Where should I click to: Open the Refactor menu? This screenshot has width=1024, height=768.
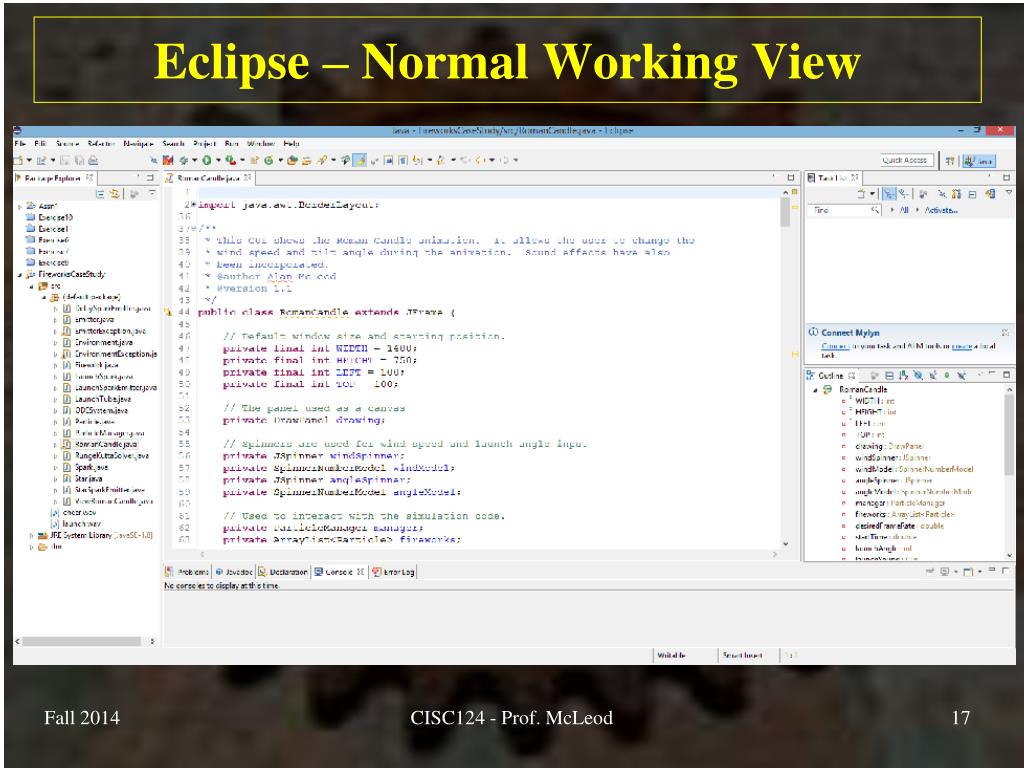(101, 143)
